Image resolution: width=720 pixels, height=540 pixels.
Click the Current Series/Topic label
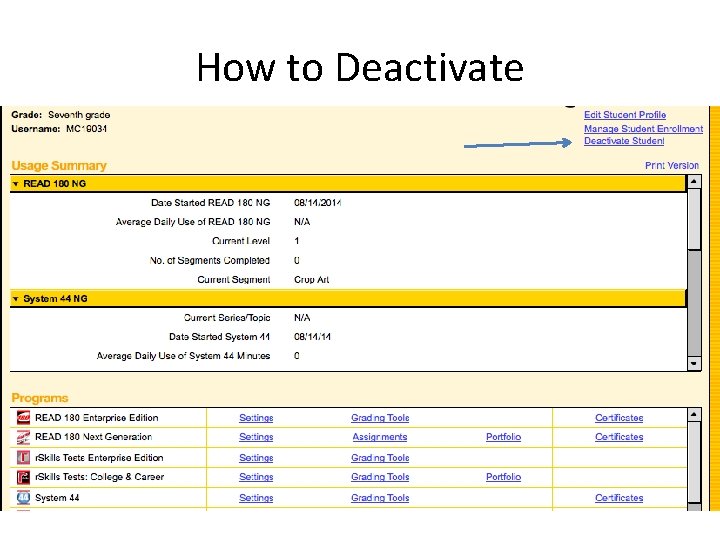tap(227, 318)
